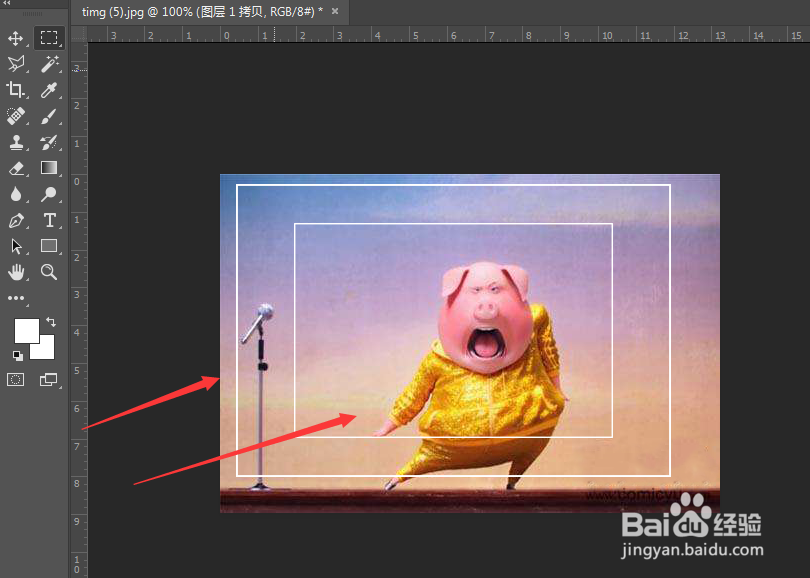Change the screen mode
The image size is (810, 578).
(49, 380)
